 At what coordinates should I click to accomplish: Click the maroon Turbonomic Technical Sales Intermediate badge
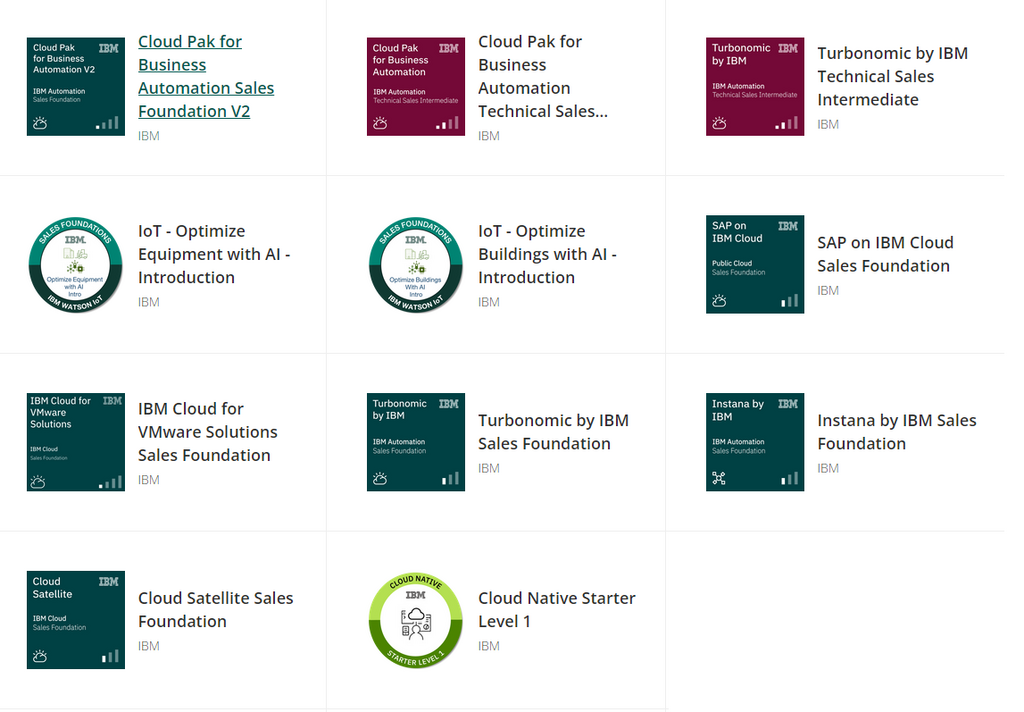click(x=755, y=87)
